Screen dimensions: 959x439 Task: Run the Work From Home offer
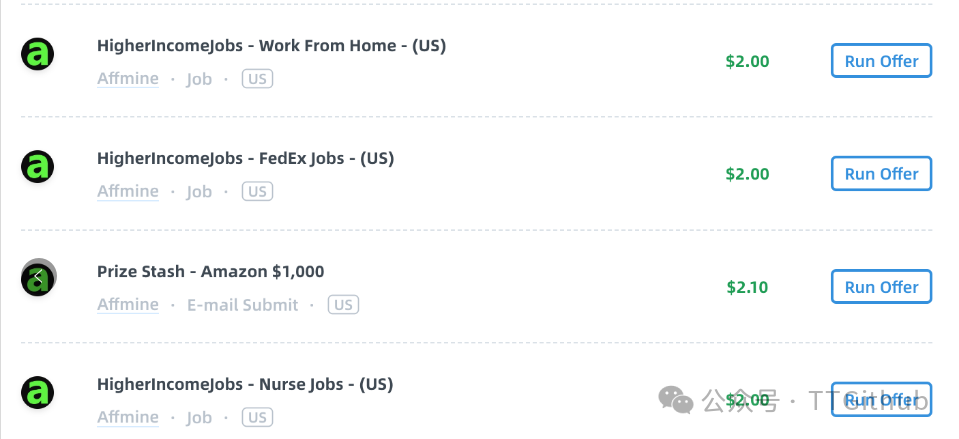(x=881, y=61)
